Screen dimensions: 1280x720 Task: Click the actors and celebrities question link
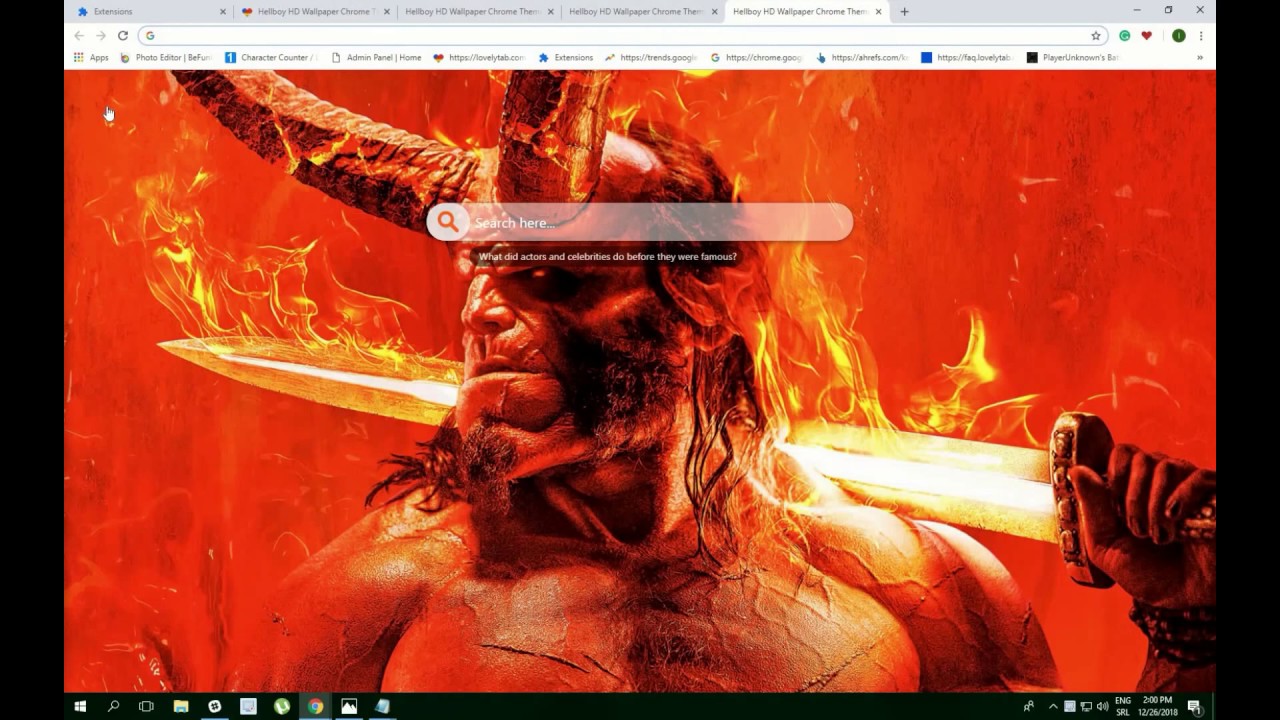[x=607, y=257]
